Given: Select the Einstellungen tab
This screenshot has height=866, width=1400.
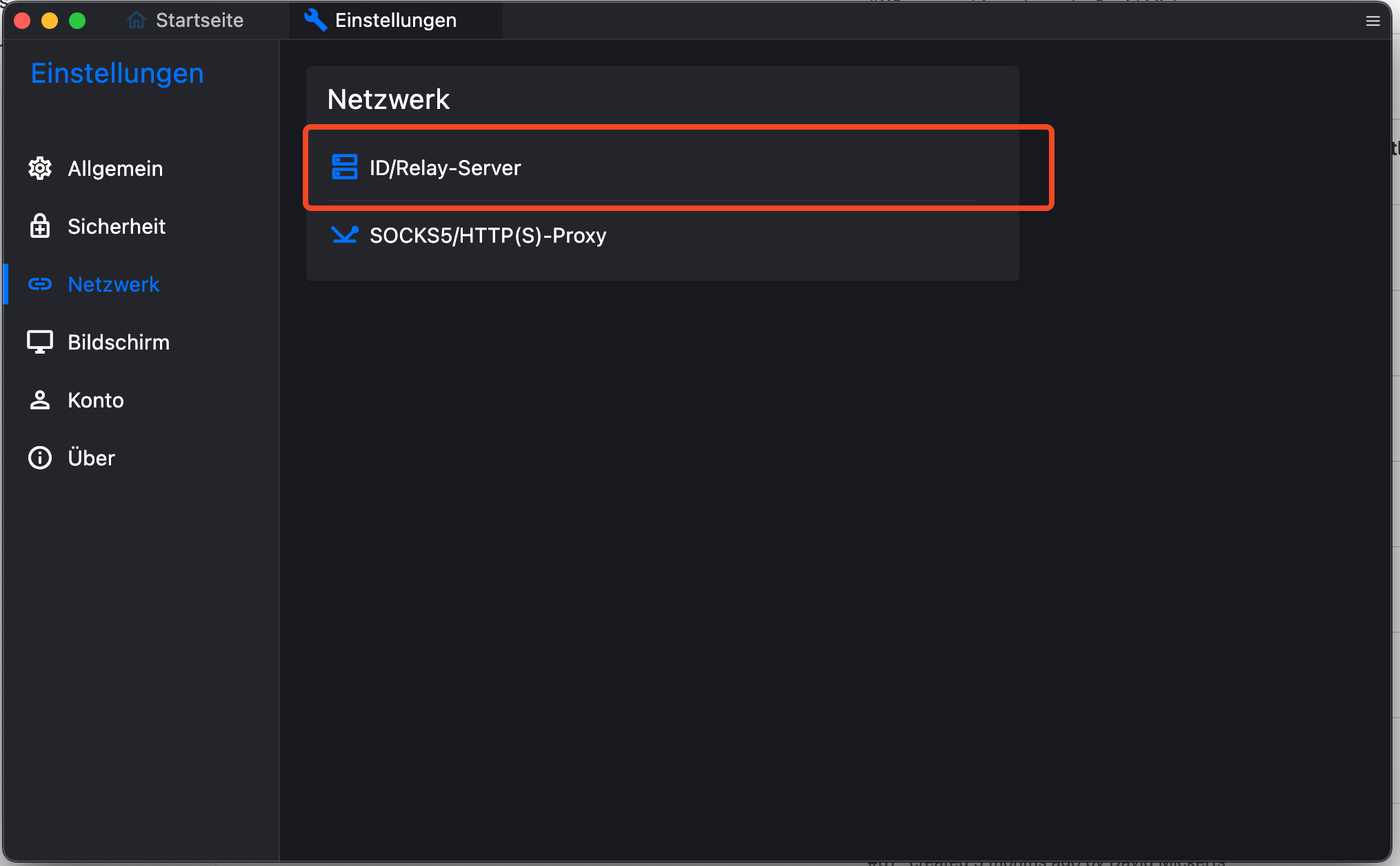Looking at the screenshot, I should click(x=396, y=20).
